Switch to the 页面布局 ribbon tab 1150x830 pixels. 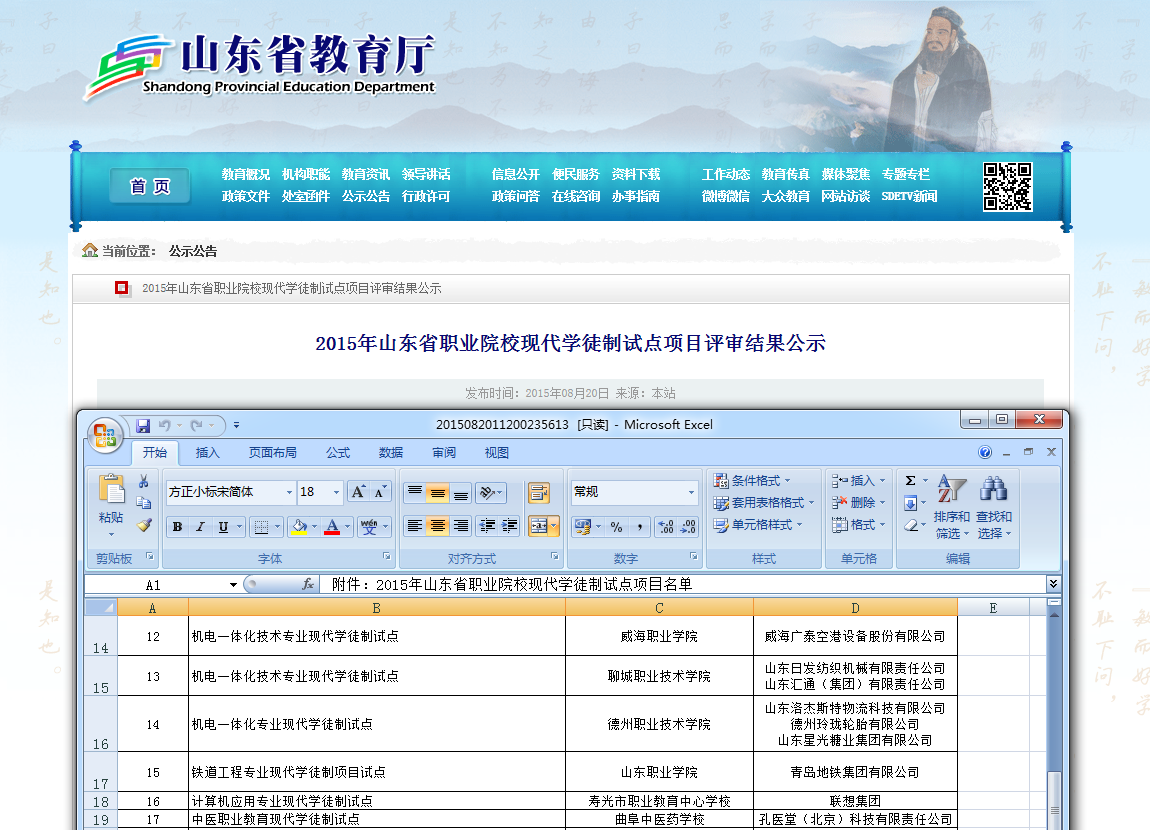[272, 453]
